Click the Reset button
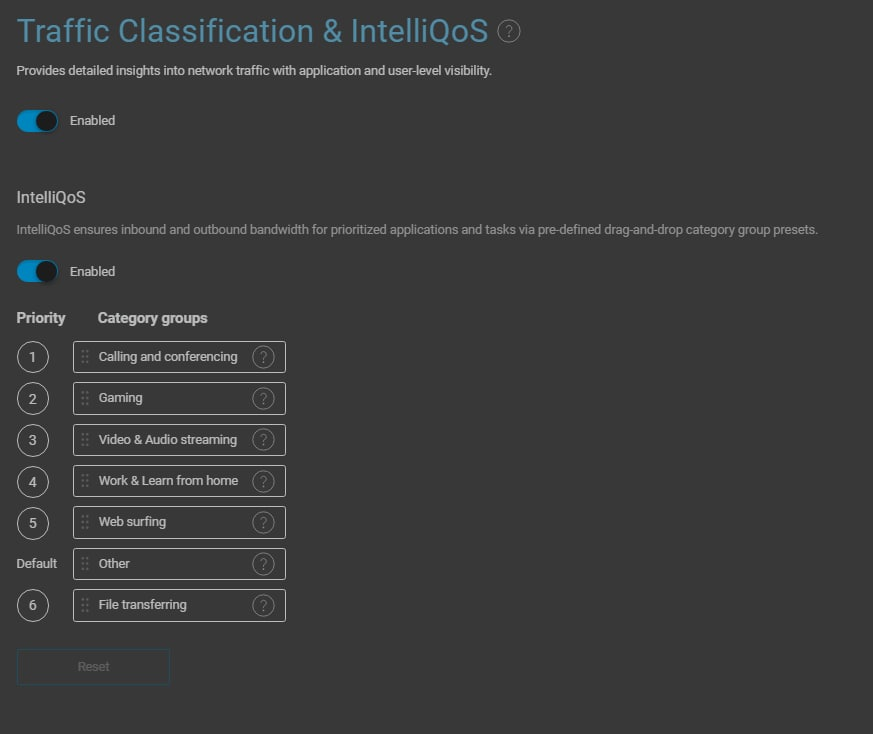The height and width of the screenshot is (734, 873). [93, 667]
